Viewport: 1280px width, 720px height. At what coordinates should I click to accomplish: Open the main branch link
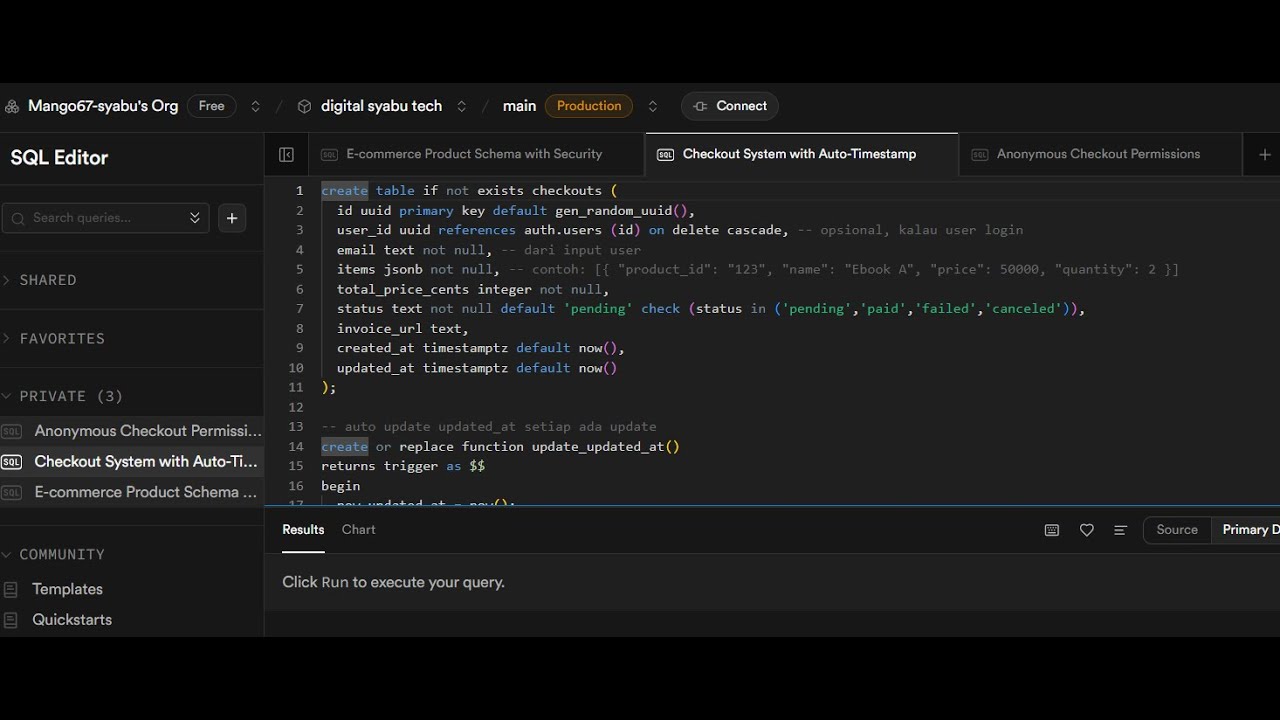click(519, 106)
